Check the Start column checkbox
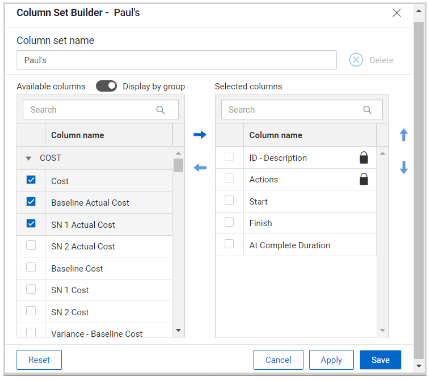This screenshot has height=380, width=429. (229, 200)
